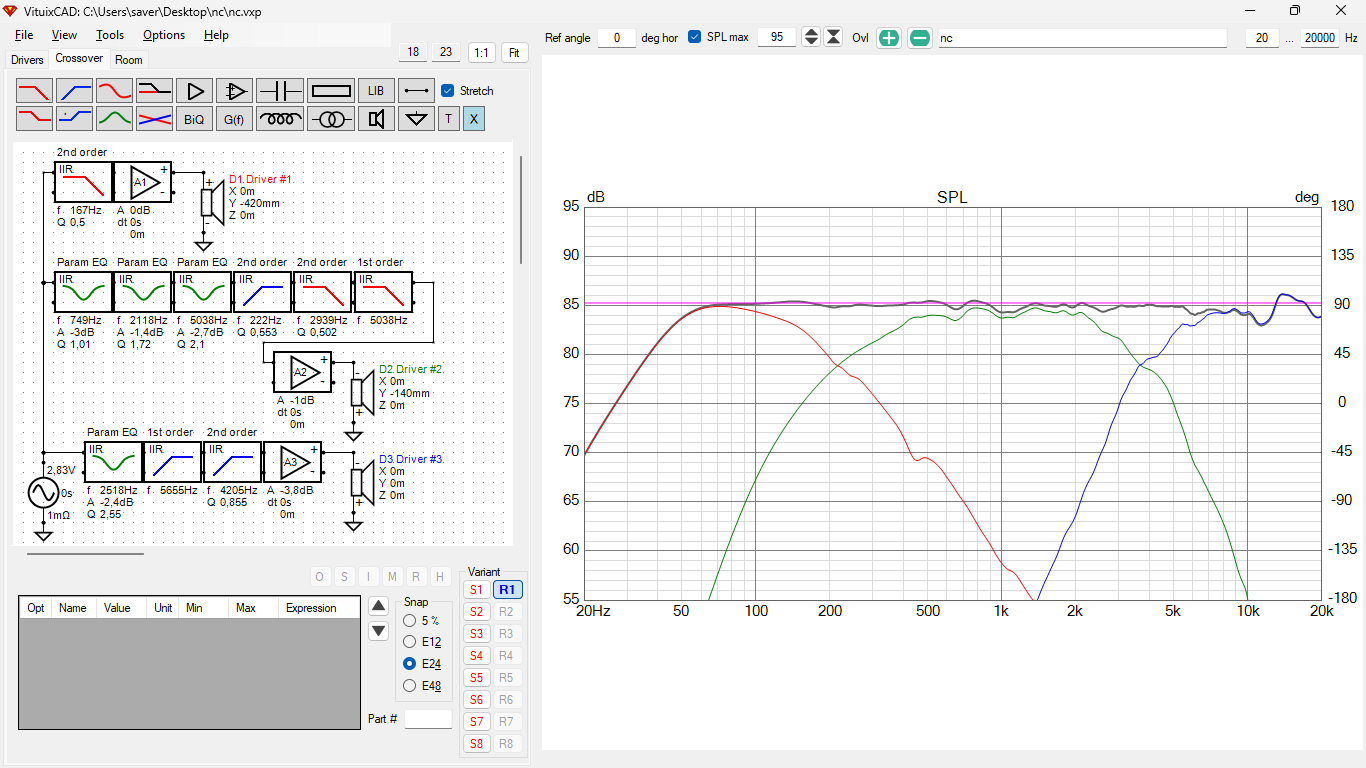The height and width of the screenshot is (768, 1366).
Task: Insert red and black line-merge filter block
Action: [x=155, y=91]
